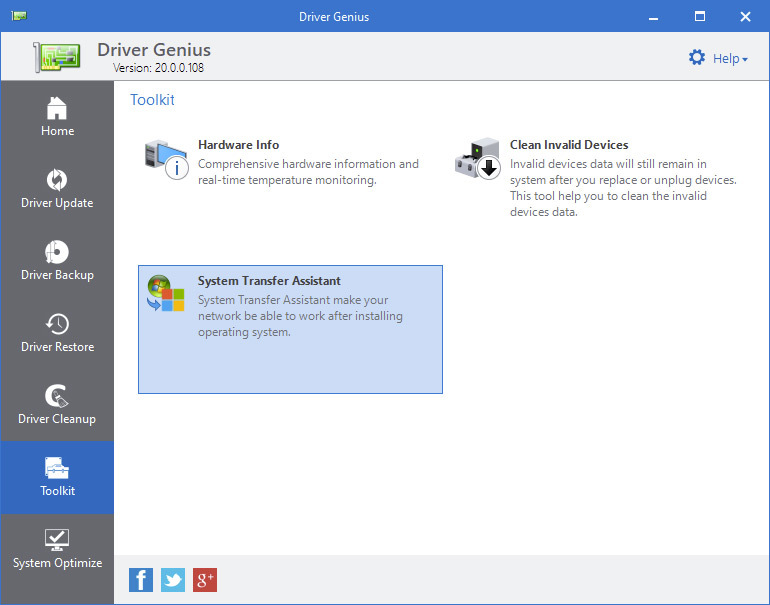The image size is (770, 605).
Task: Click the settings gear icon near Help
Action: [696, 57]
